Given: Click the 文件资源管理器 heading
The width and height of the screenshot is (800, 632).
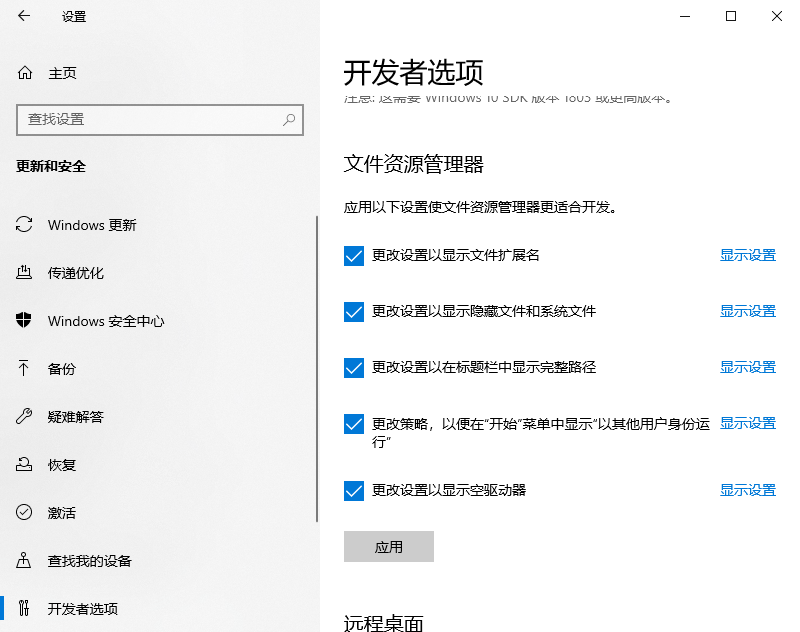Looking at the screenshot, I should coord(414,164).
